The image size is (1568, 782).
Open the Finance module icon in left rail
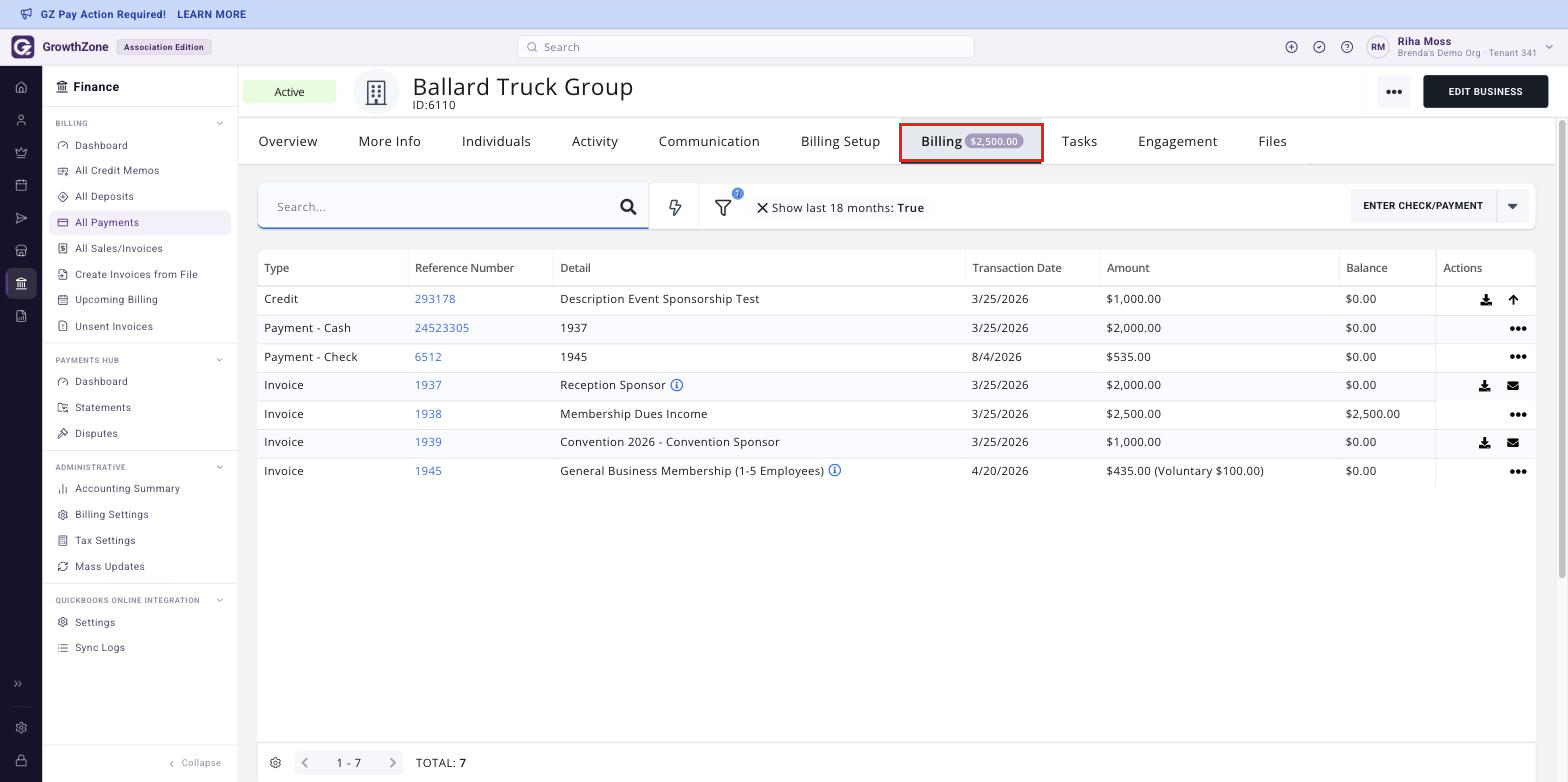pos(21,284)
